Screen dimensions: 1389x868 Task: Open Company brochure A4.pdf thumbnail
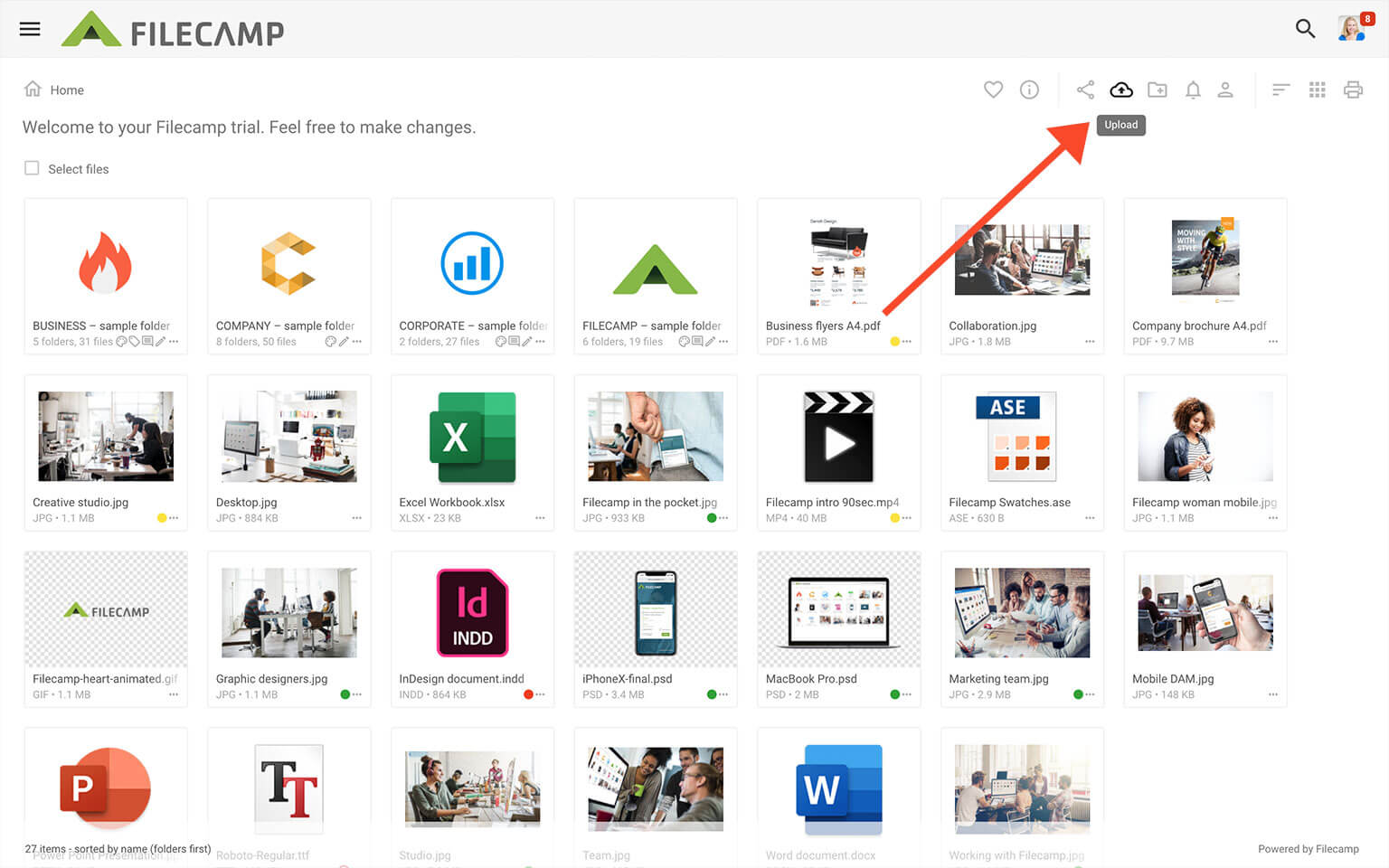click(x=1205, y=259)
